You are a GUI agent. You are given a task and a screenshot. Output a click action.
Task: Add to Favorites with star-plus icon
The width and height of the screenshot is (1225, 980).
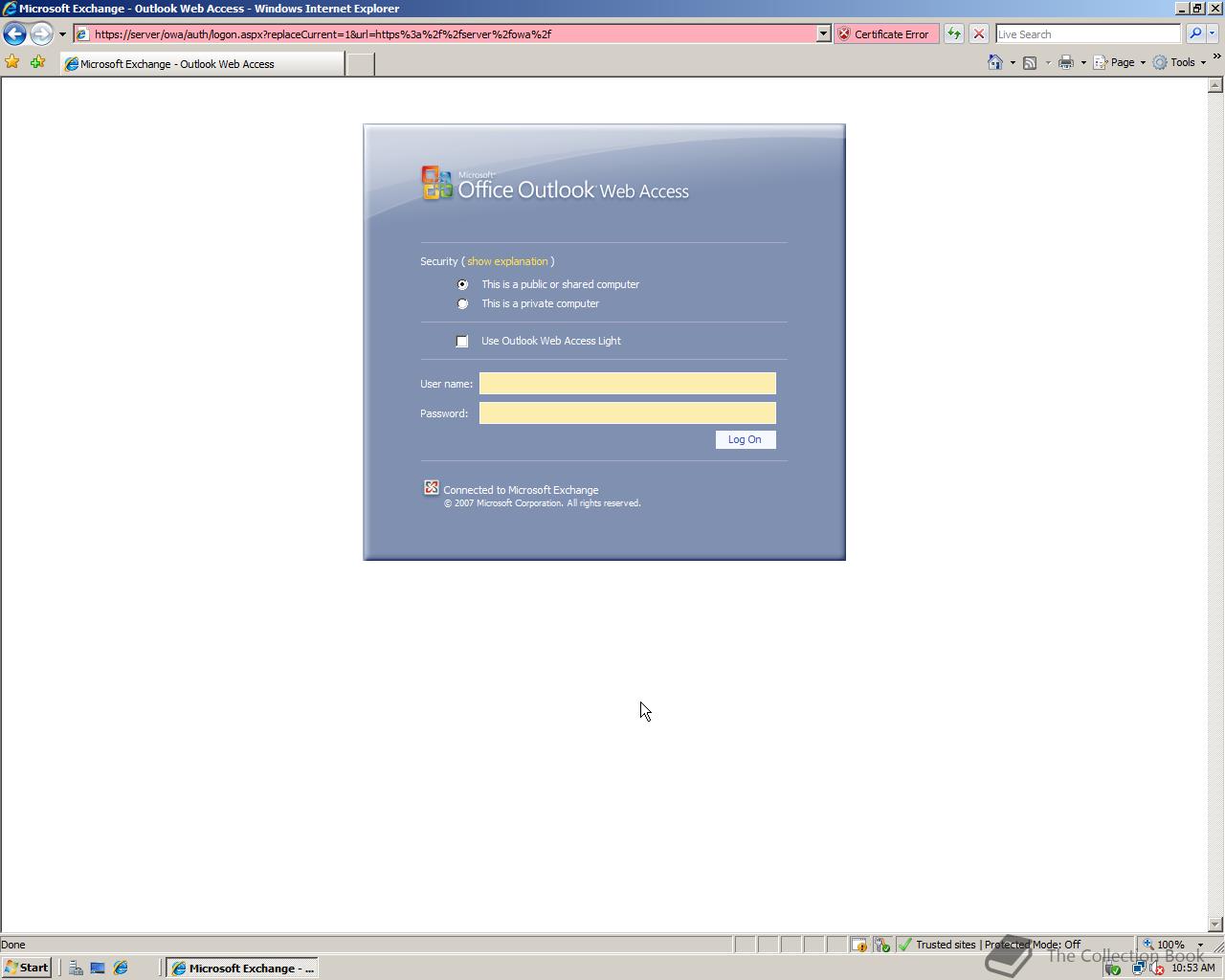click(38, 62)
